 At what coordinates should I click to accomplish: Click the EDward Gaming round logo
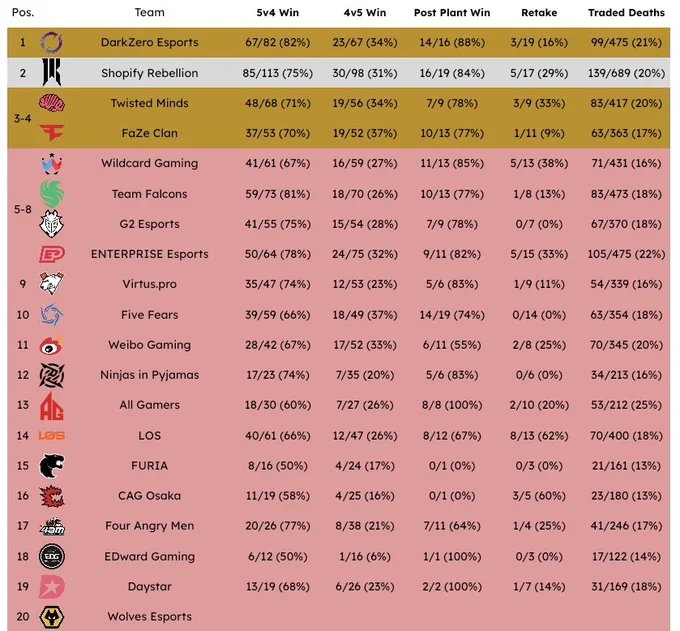pyautogui.click(x=52, y=556)
